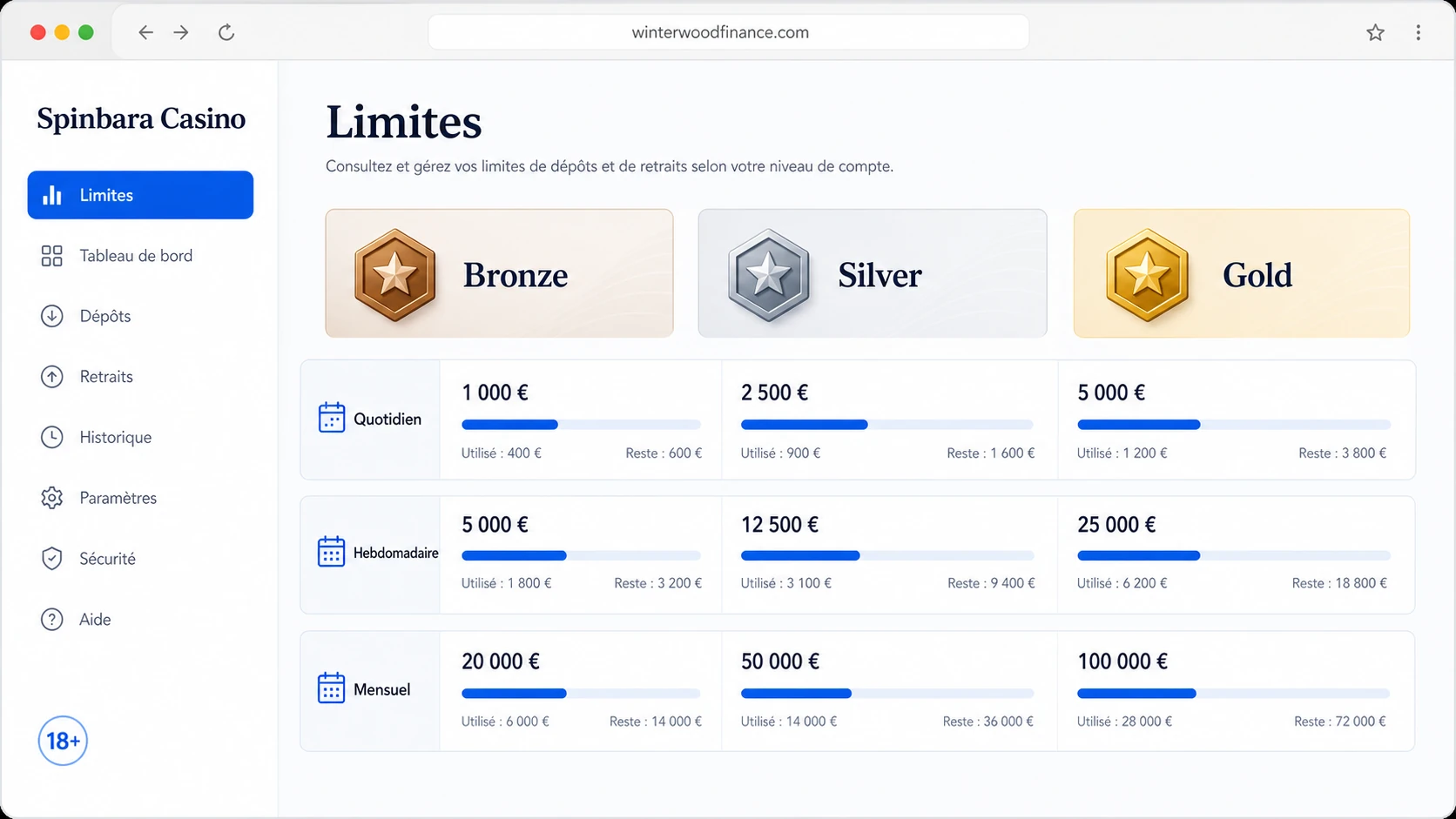Click the Limites page heading

point(404,122)
